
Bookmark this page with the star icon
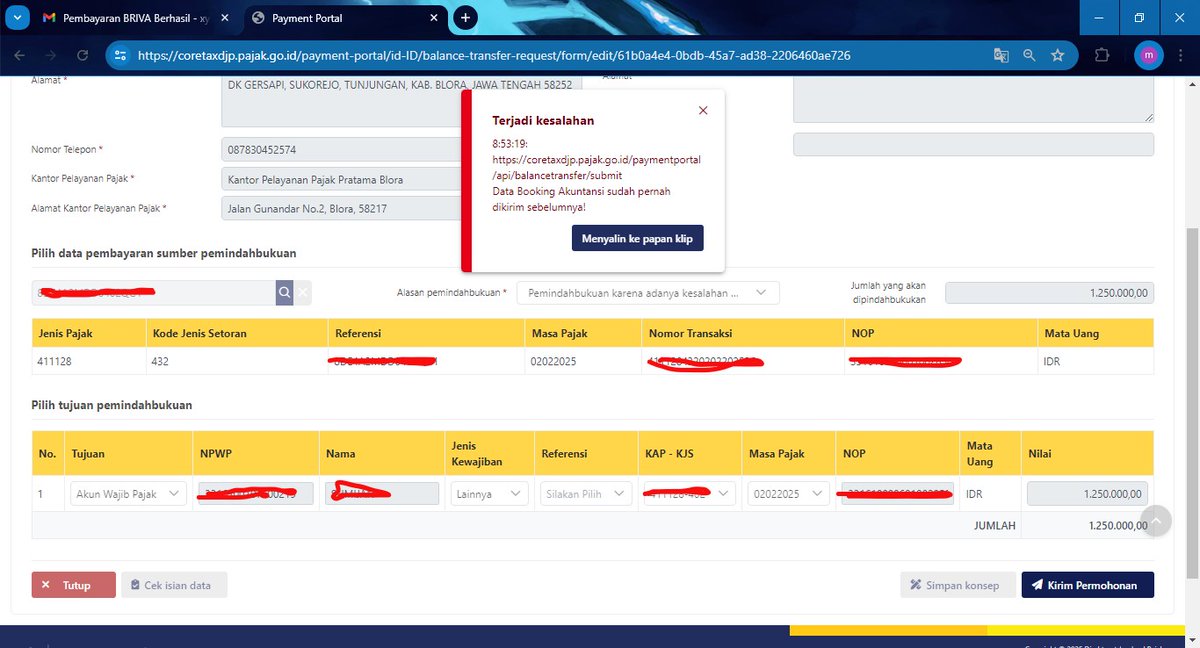(1058, 56)
